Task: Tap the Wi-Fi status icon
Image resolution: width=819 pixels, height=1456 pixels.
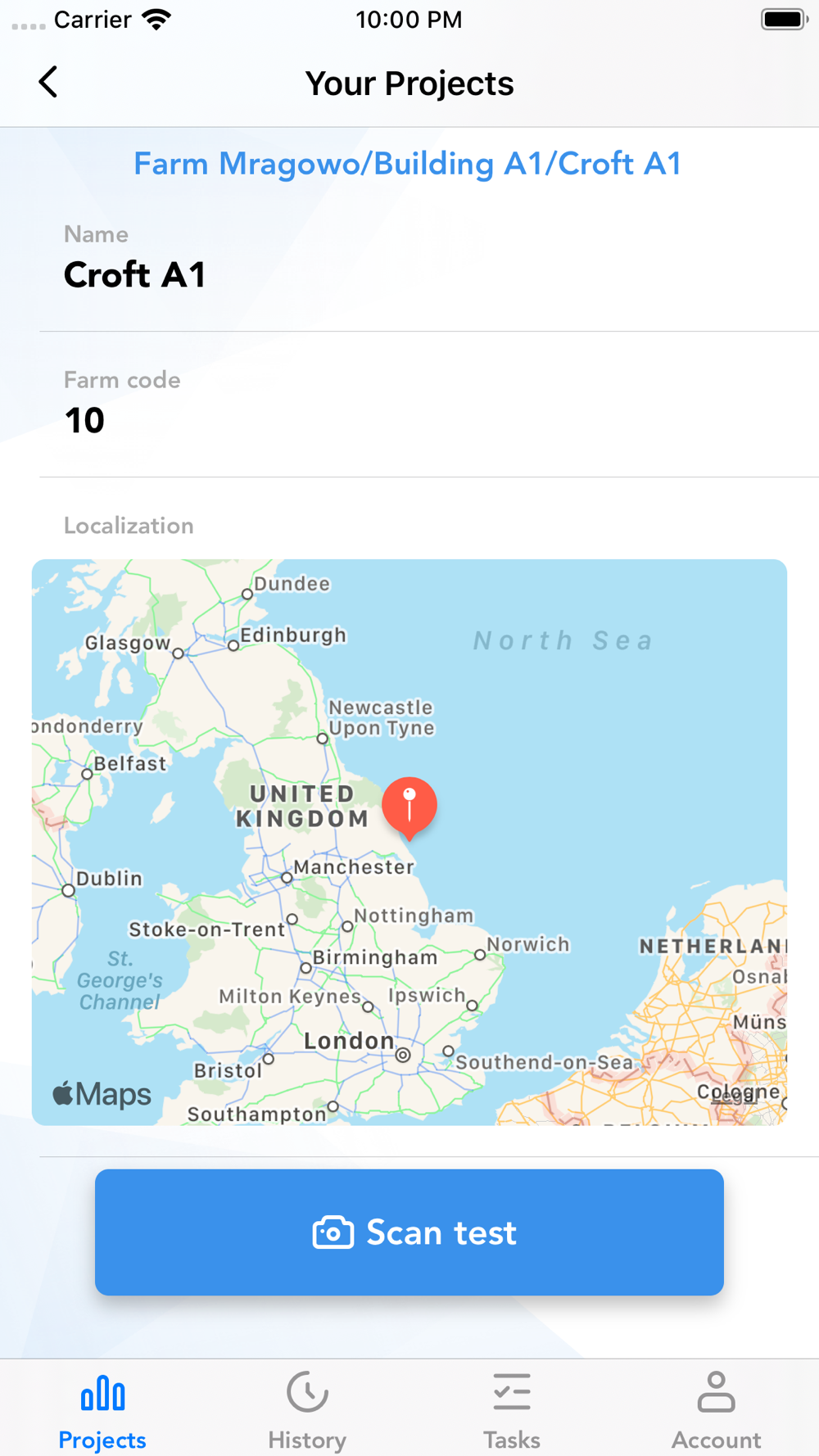Action: tap(156, 20)
